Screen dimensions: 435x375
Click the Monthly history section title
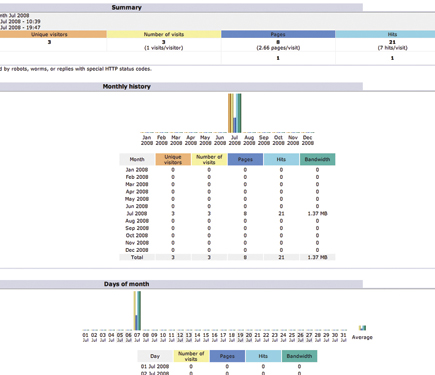tap(127, 86)
